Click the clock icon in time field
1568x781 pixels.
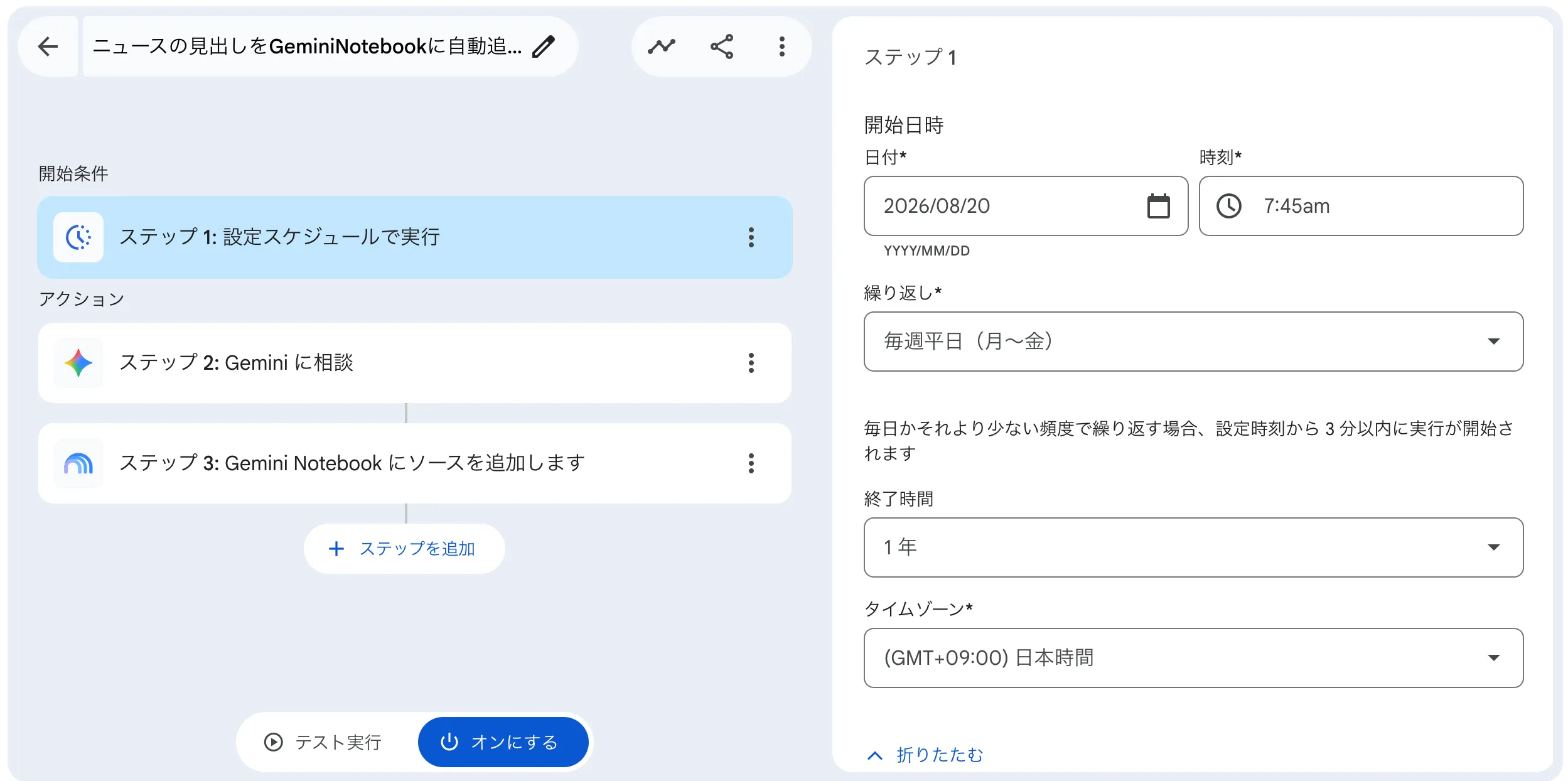tap(1228, 206)
